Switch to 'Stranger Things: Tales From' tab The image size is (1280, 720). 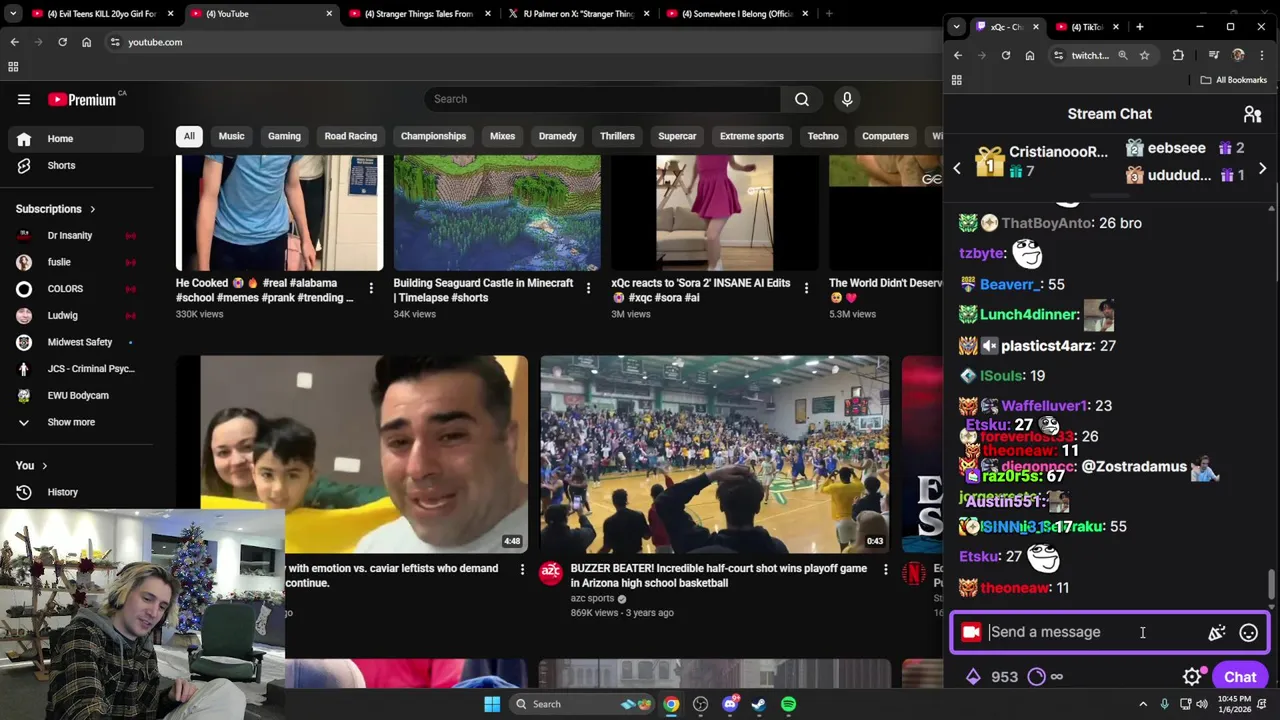click(420, 14)
